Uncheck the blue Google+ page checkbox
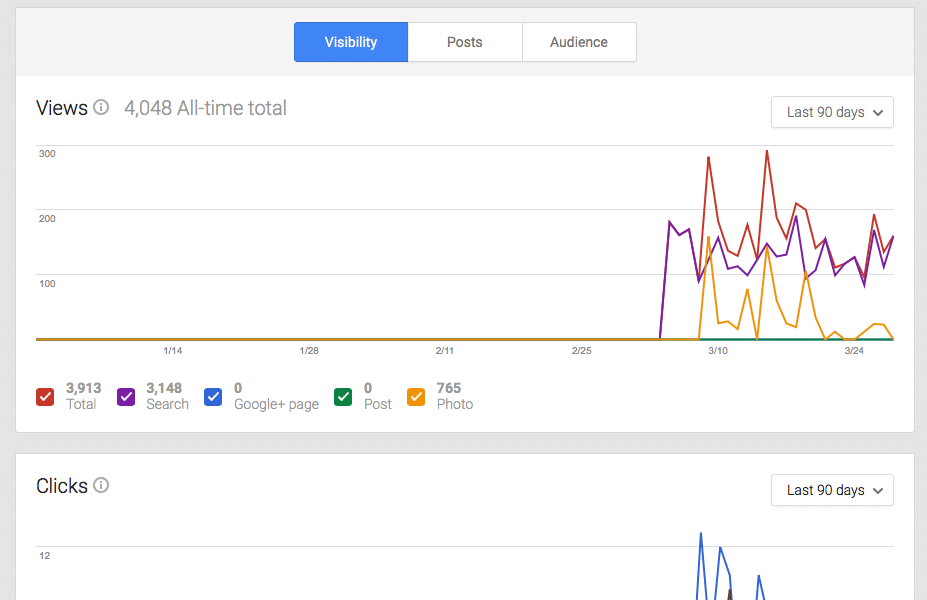 (x=213, y=397)
